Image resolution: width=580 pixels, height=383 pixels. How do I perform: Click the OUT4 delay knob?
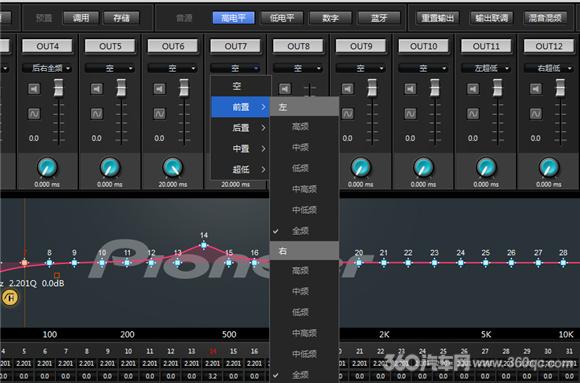click(47, 167)
